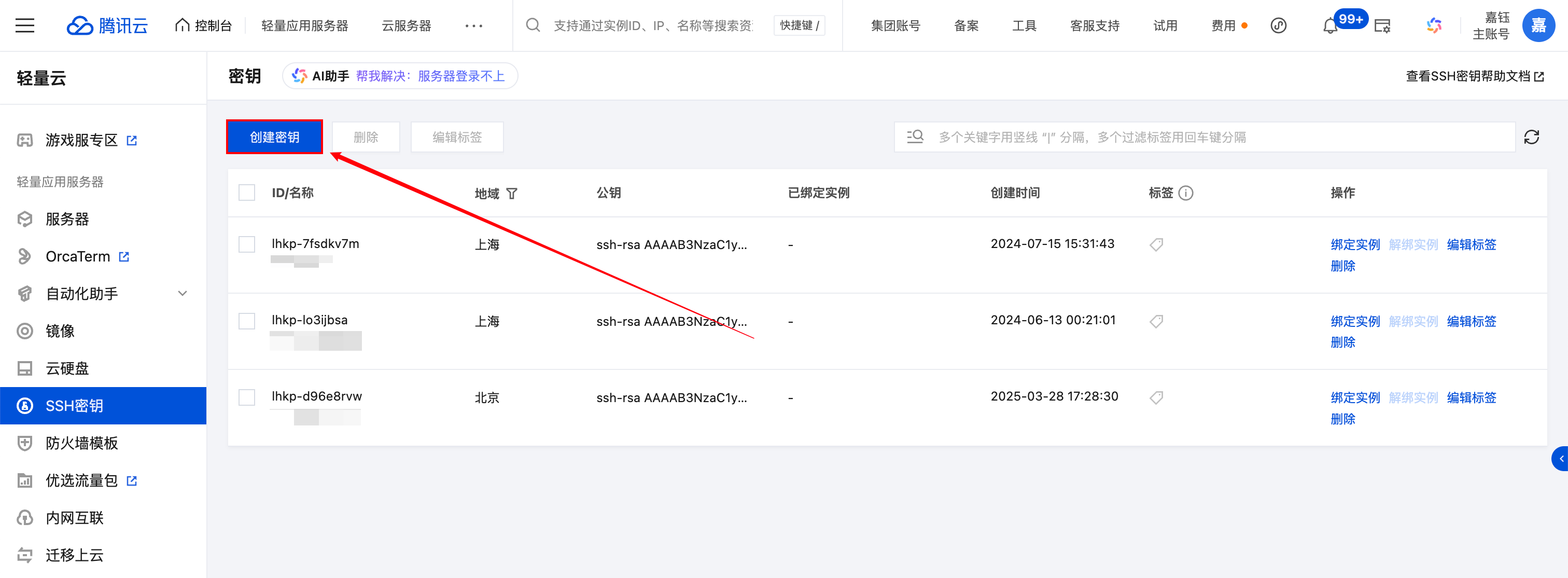Open the AI assistant icon in top bar
The image size is (1568, 578).
tap(1434, 25)
